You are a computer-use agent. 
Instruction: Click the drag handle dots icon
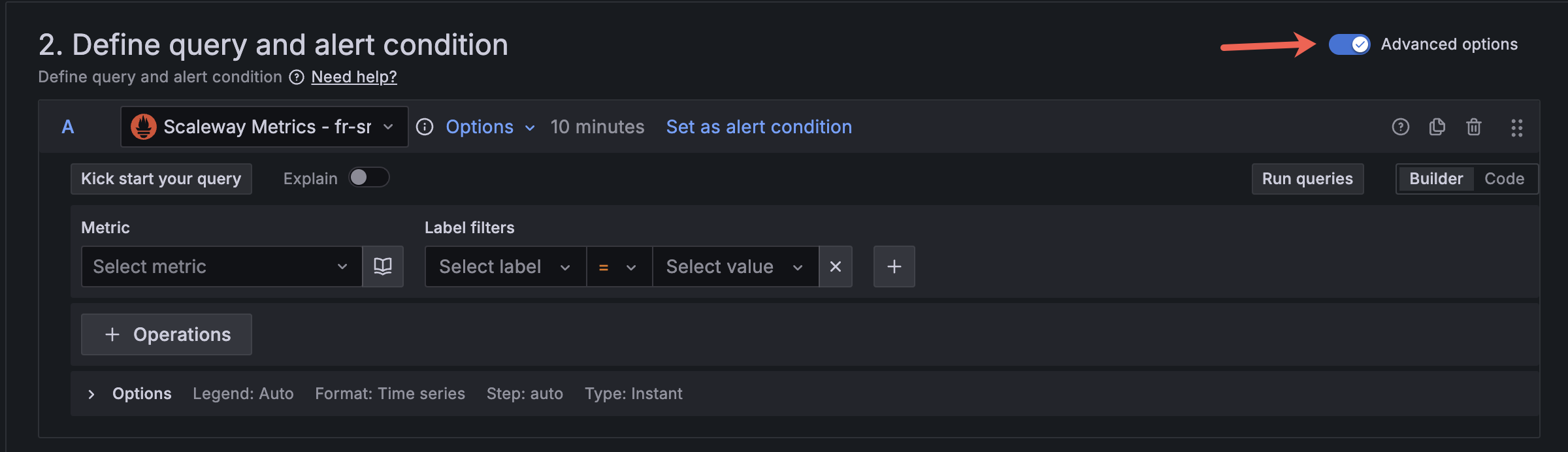(x=1516, y=127)
